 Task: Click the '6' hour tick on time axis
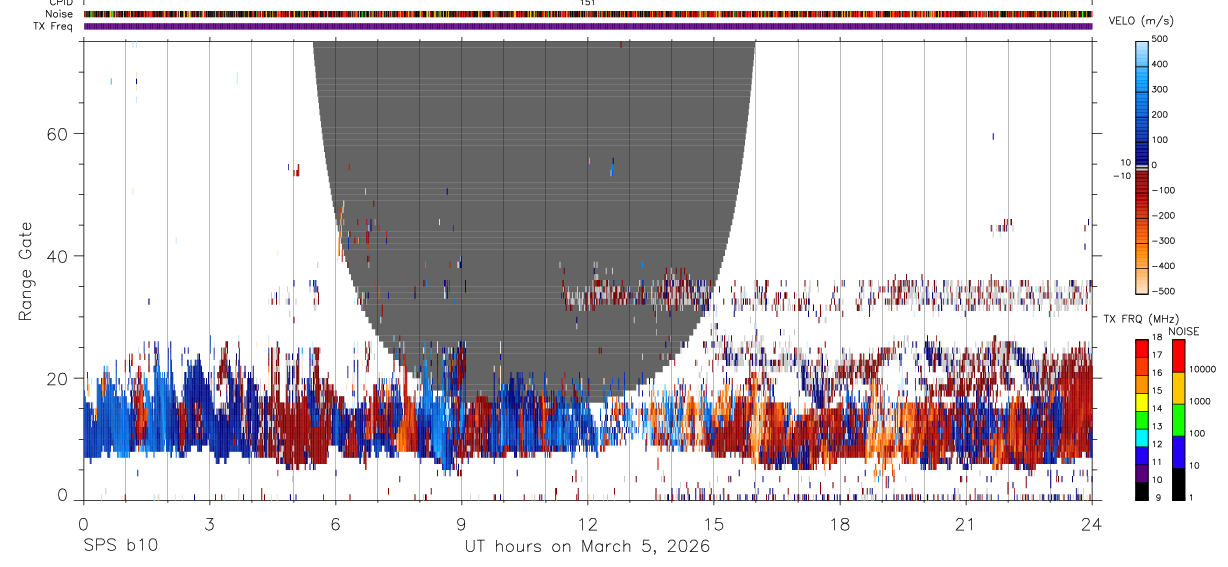(335, 524)
